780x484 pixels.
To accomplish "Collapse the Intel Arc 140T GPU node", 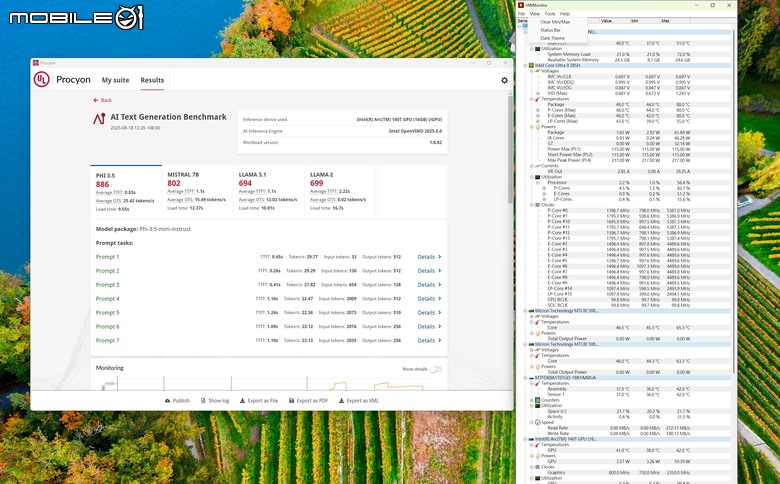I will click(525, 439).
